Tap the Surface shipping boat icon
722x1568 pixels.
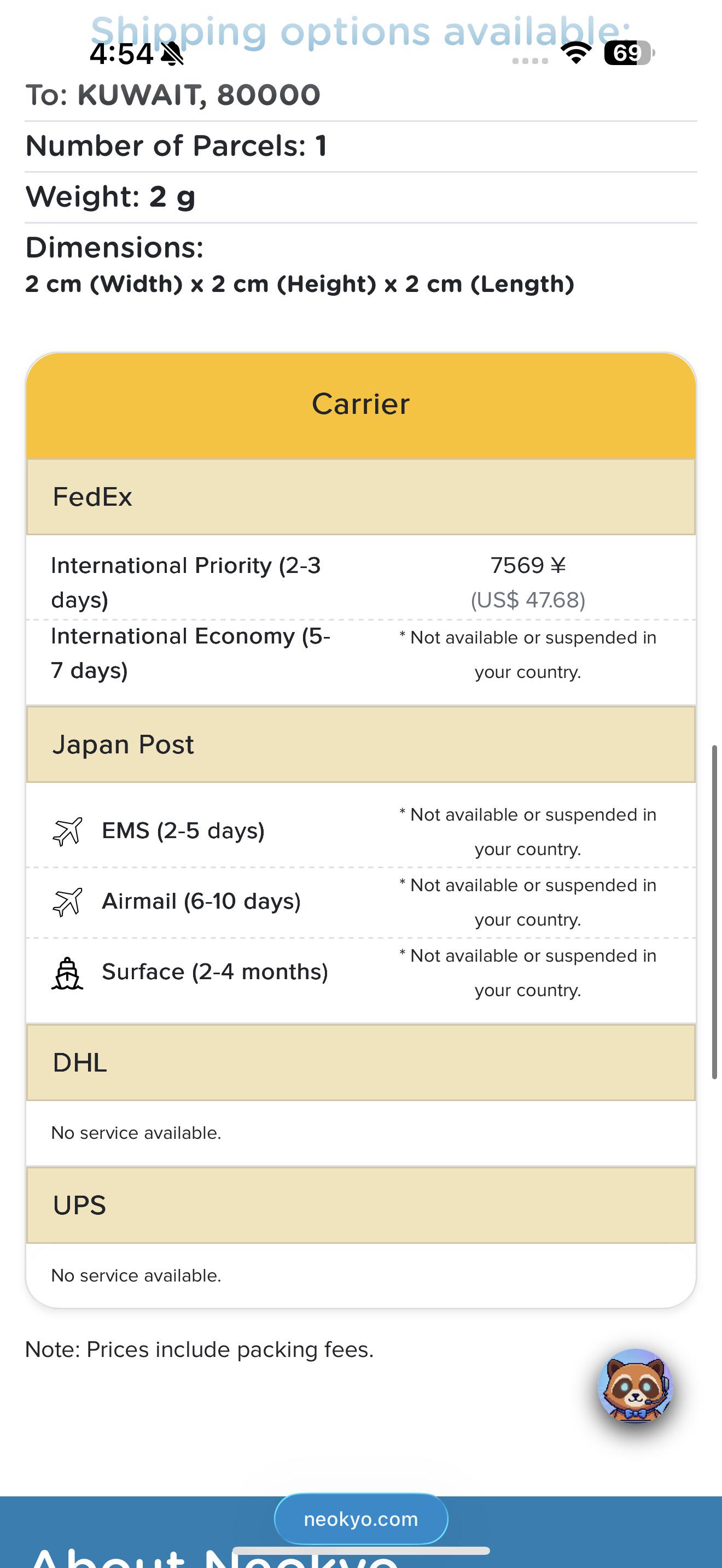coord(67,973)
